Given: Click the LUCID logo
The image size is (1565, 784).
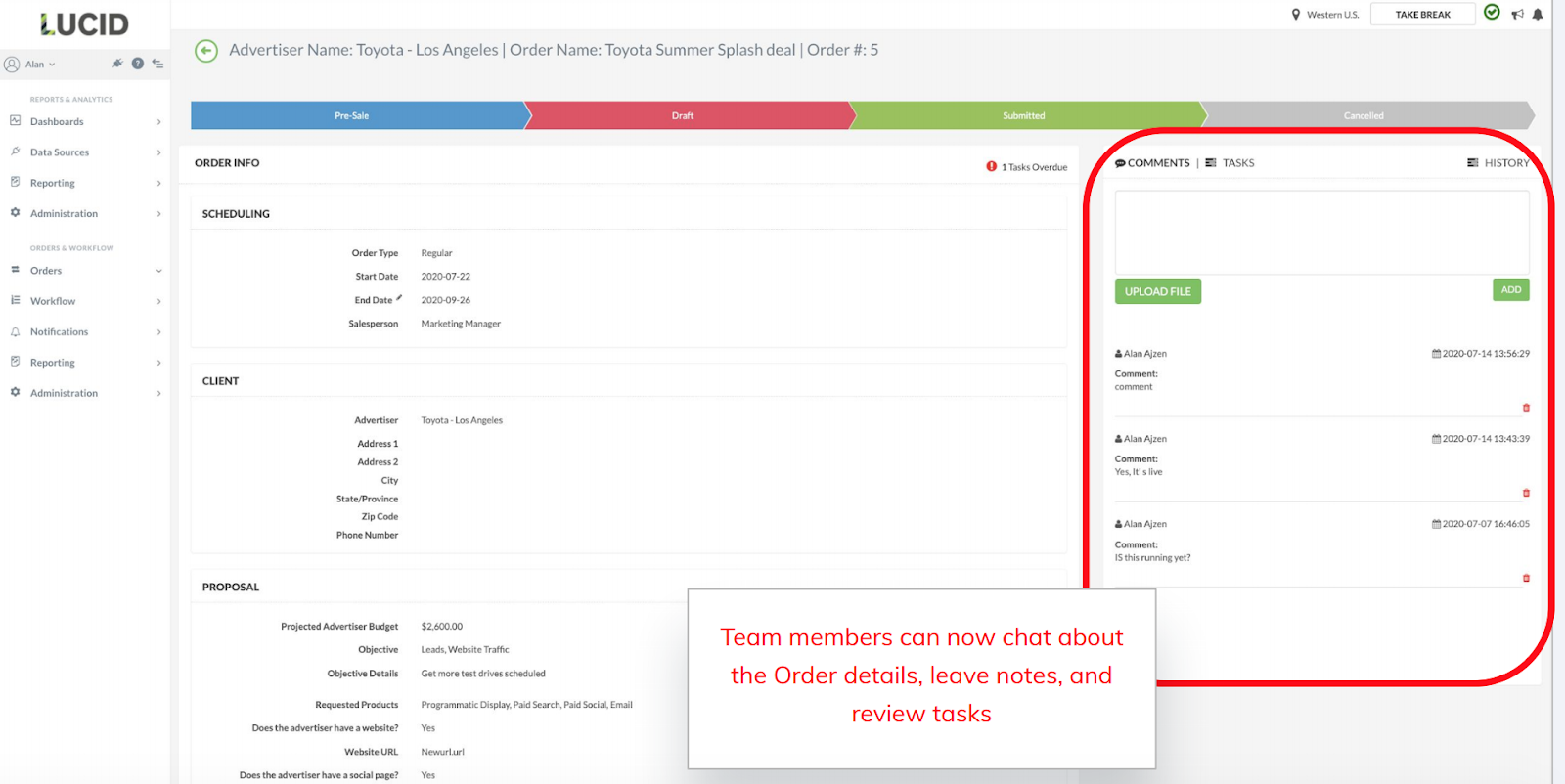Looking at the screenshot, I should tap(84, 24).
